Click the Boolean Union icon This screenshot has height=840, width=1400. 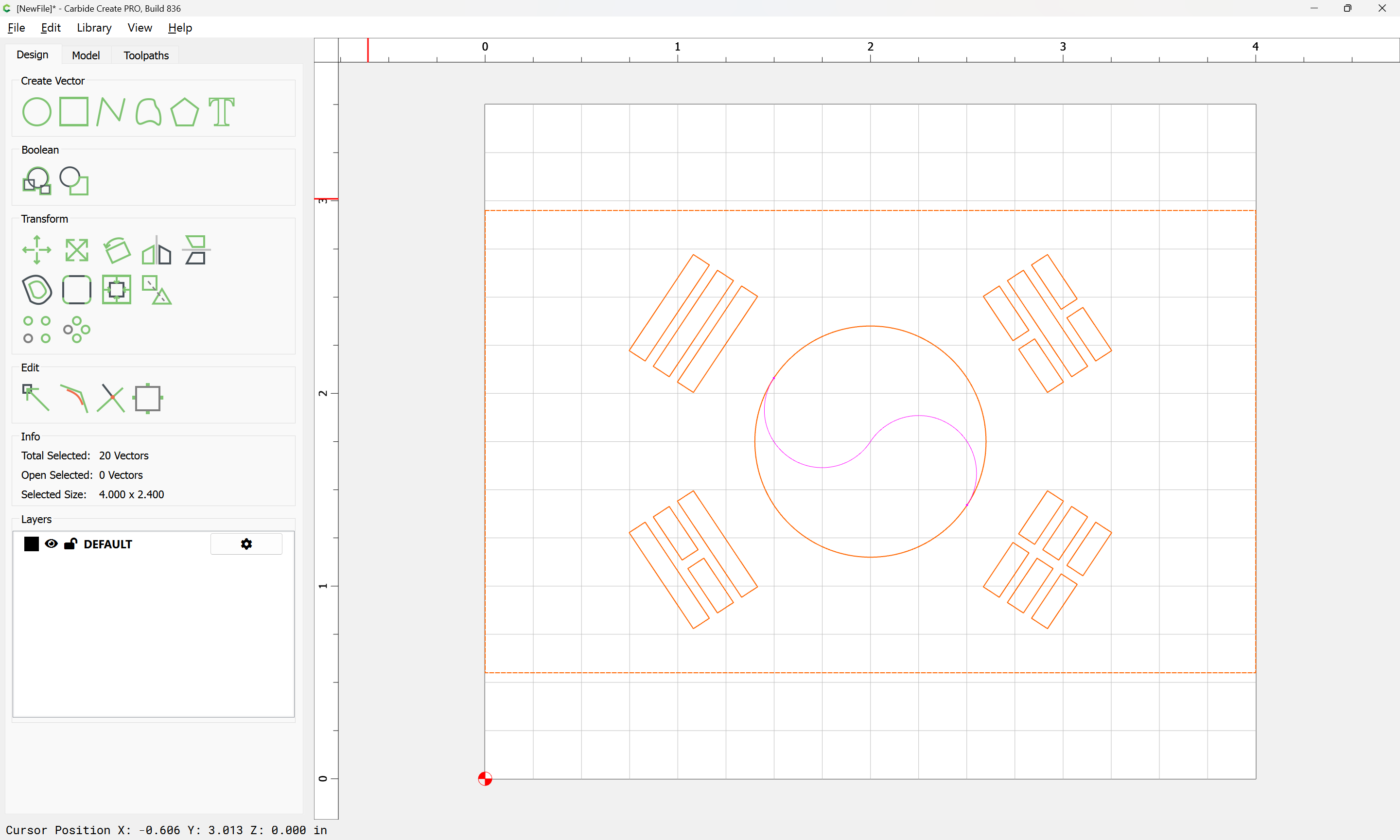coord(37,180)
